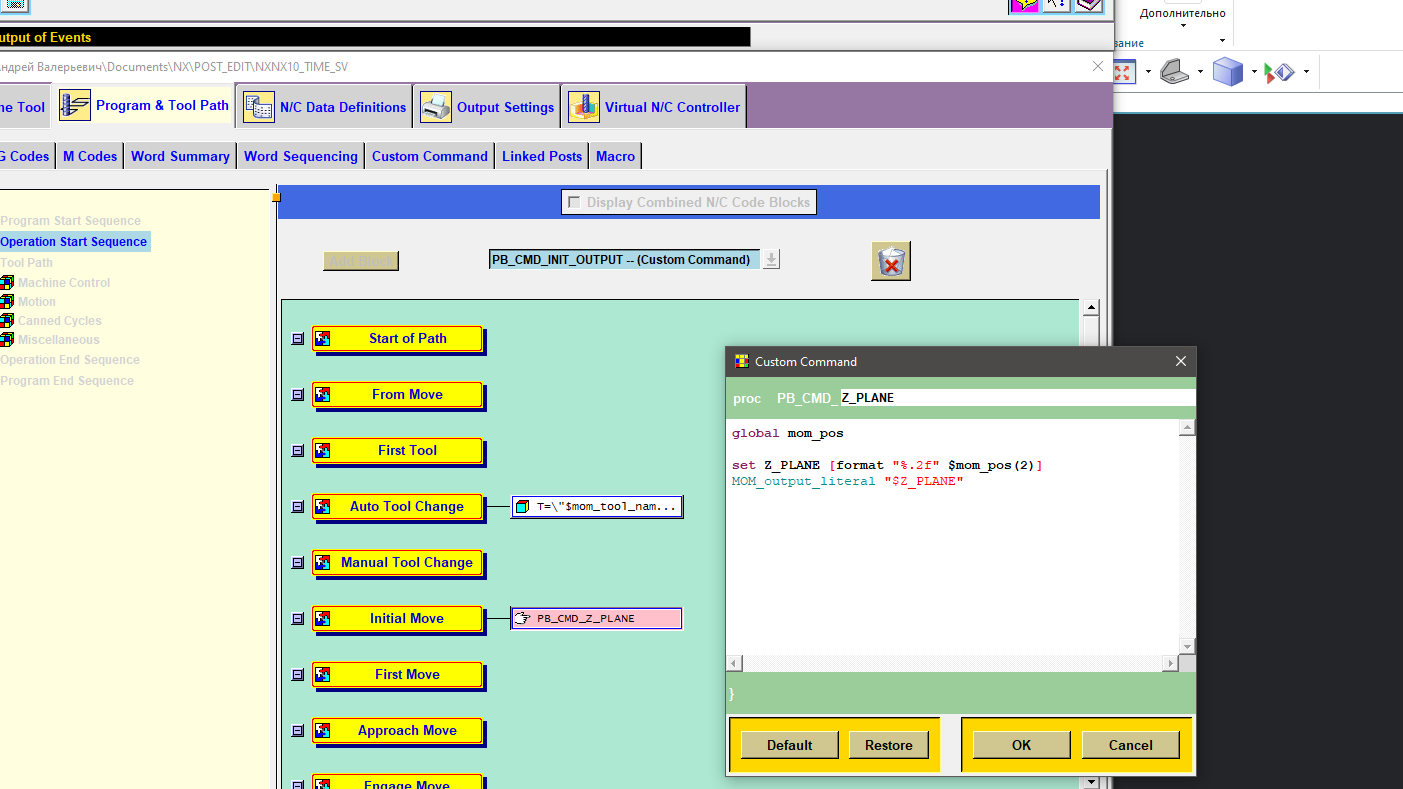Switch to the Custom Command tab

[430, 156]
